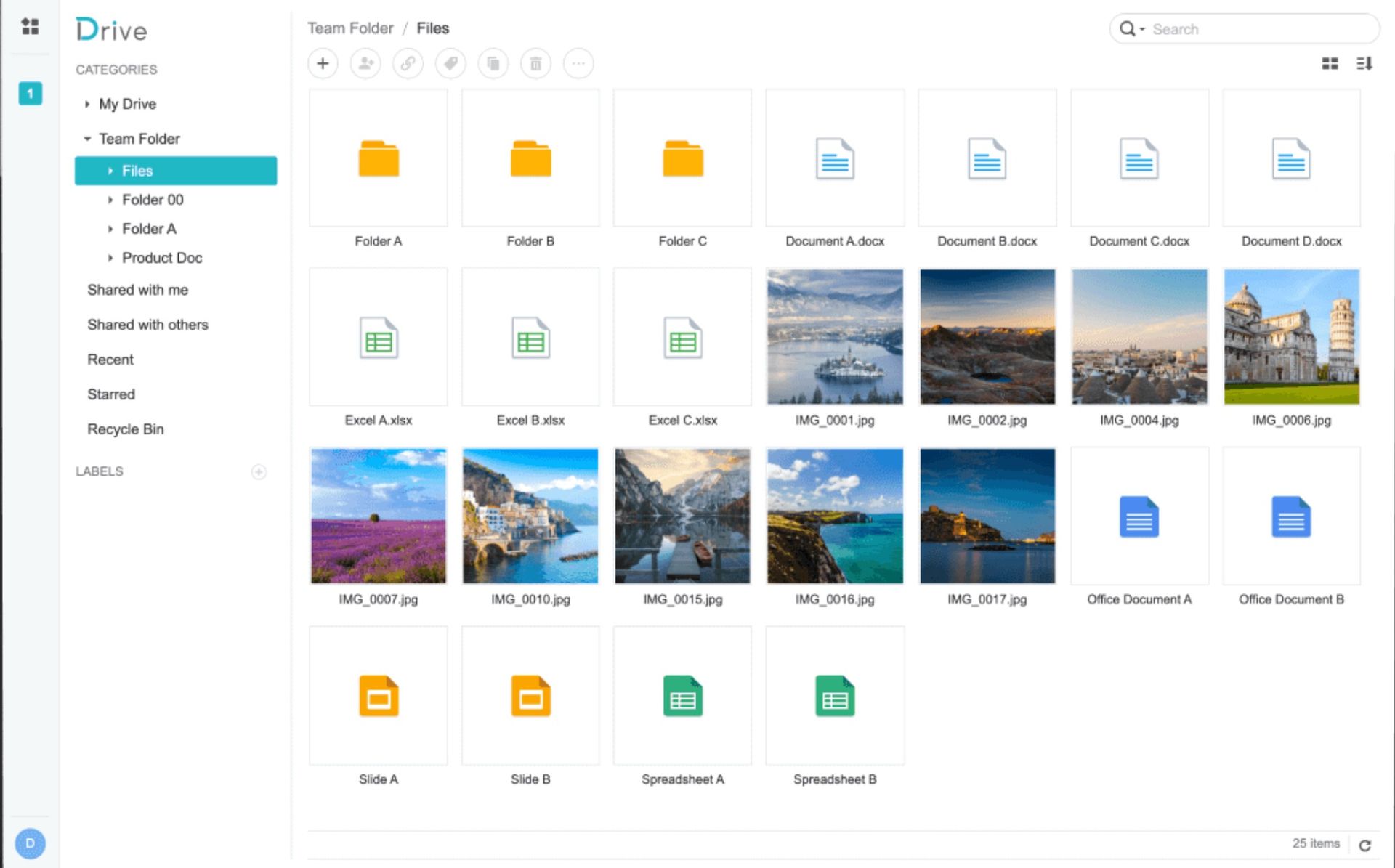Viewport: 1395px width, 868px height.
Task: Switch to thumbnail grid view icon
Action: click(x=1330, y=64)
